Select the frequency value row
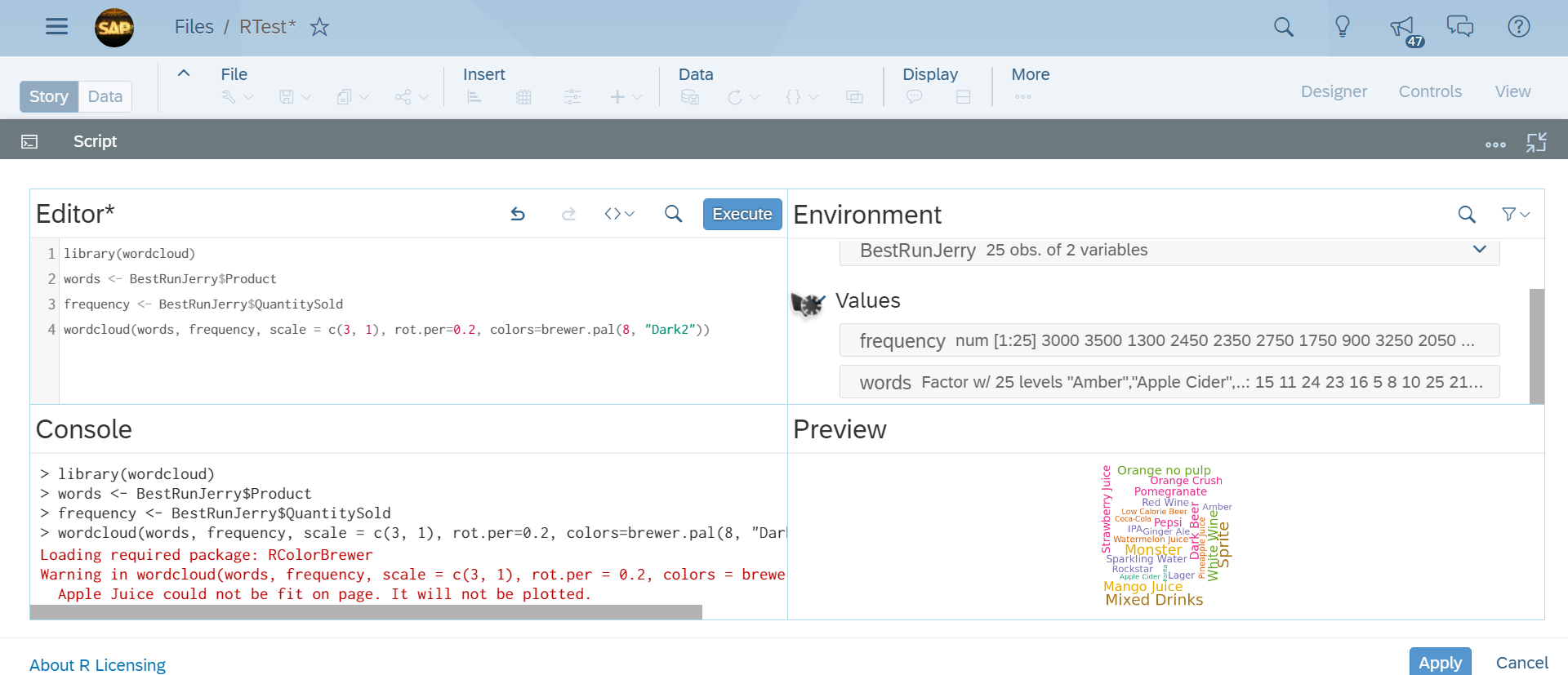This screenshot has width=1568, height=675. coord(1169,340)
